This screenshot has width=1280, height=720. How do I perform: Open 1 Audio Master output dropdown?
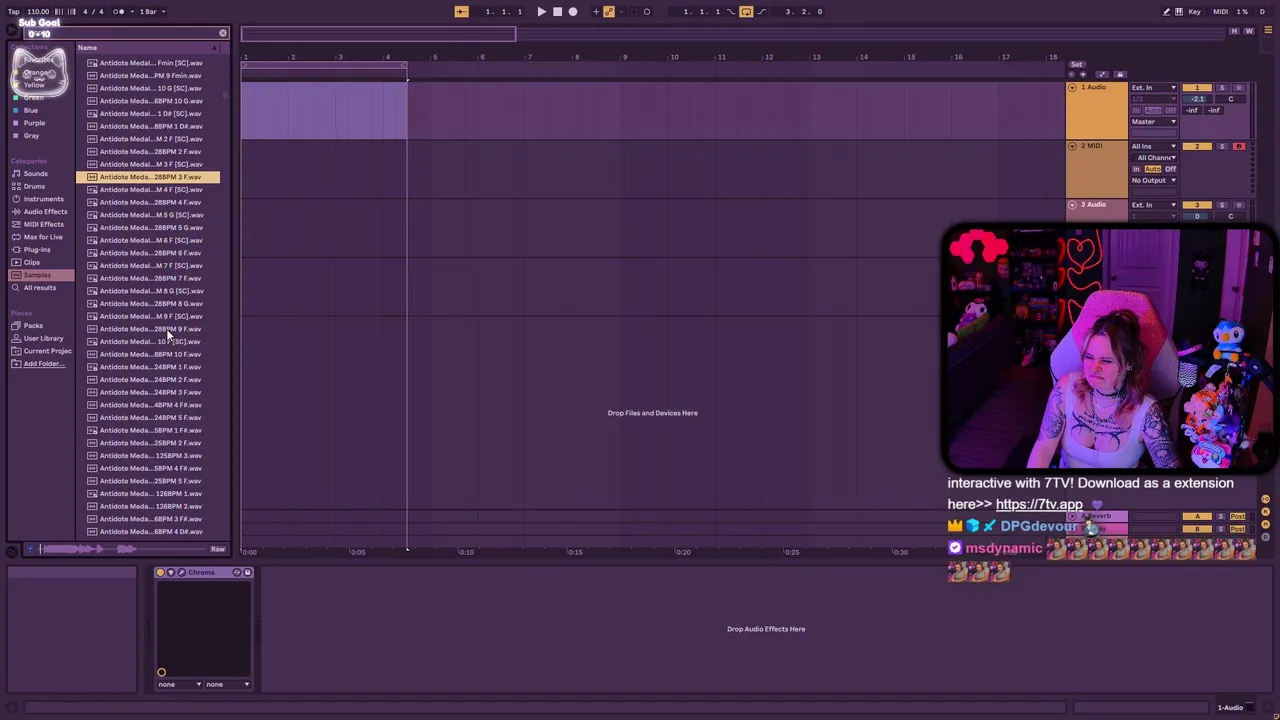pos(1154,122)
